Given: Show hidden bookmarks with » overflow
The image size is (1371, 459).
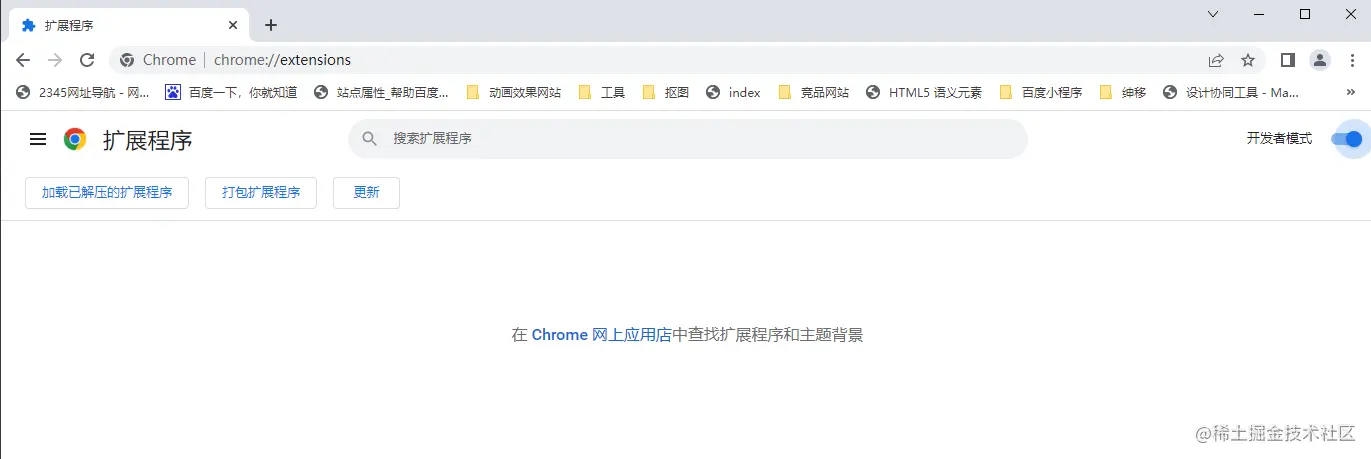Looking at the screenshot, I should [1351, 92].
